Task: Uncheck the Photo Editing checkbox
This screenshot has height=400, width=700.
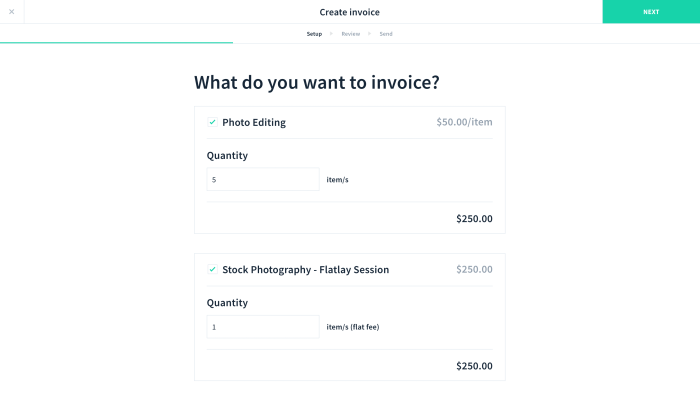Action: [x=212, y=123]
